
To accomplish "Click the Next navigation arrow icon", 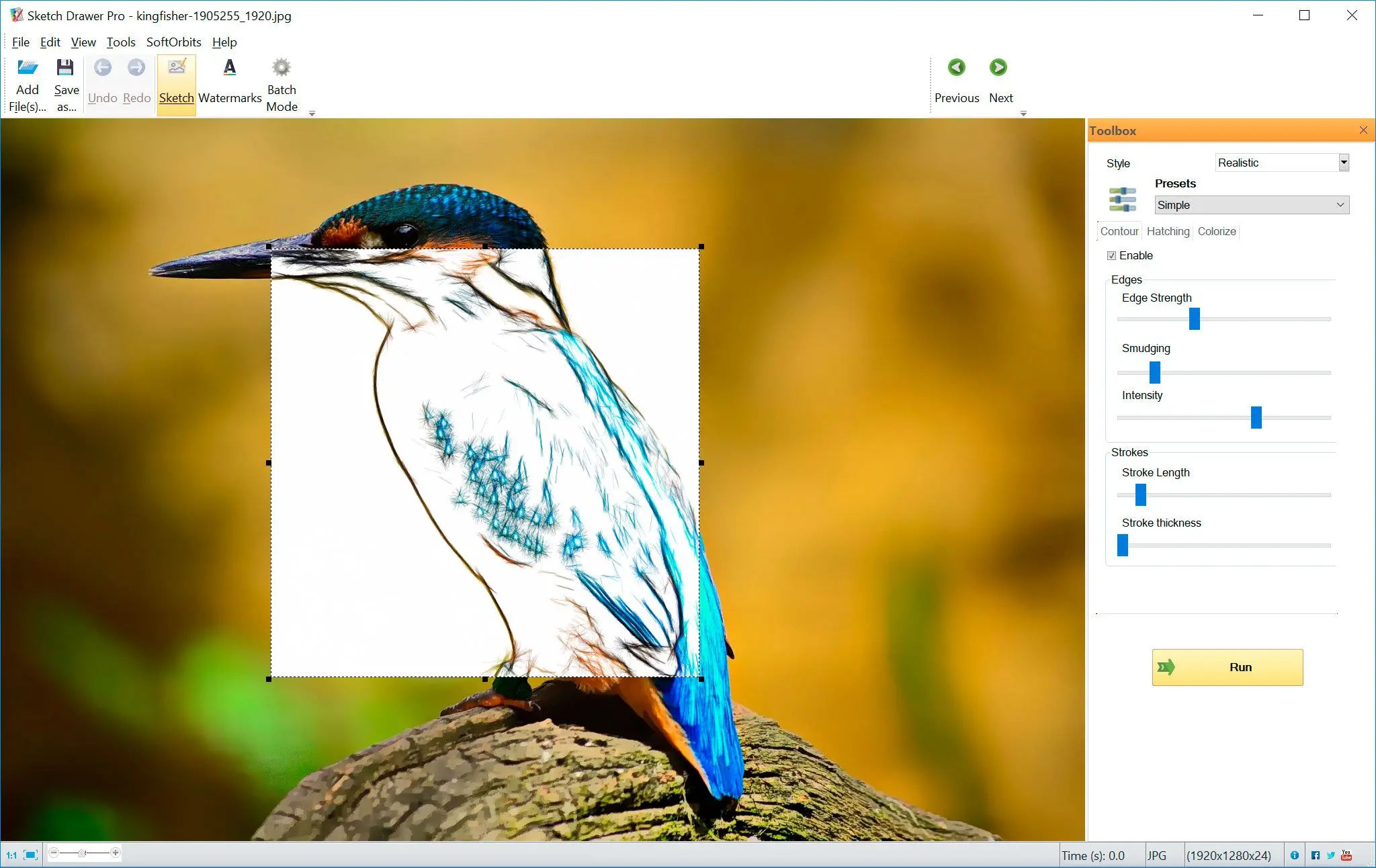I will (x=998, y=67).
